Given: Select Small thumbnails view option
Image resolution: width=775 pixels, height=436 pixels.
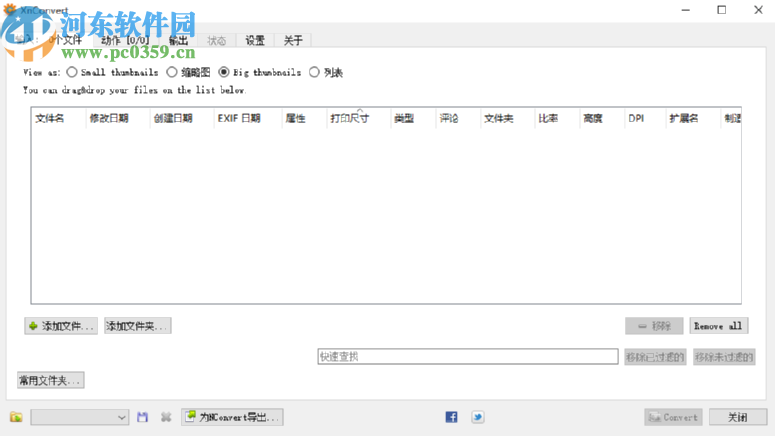Looking at the screenshot, I should point(72,72).
